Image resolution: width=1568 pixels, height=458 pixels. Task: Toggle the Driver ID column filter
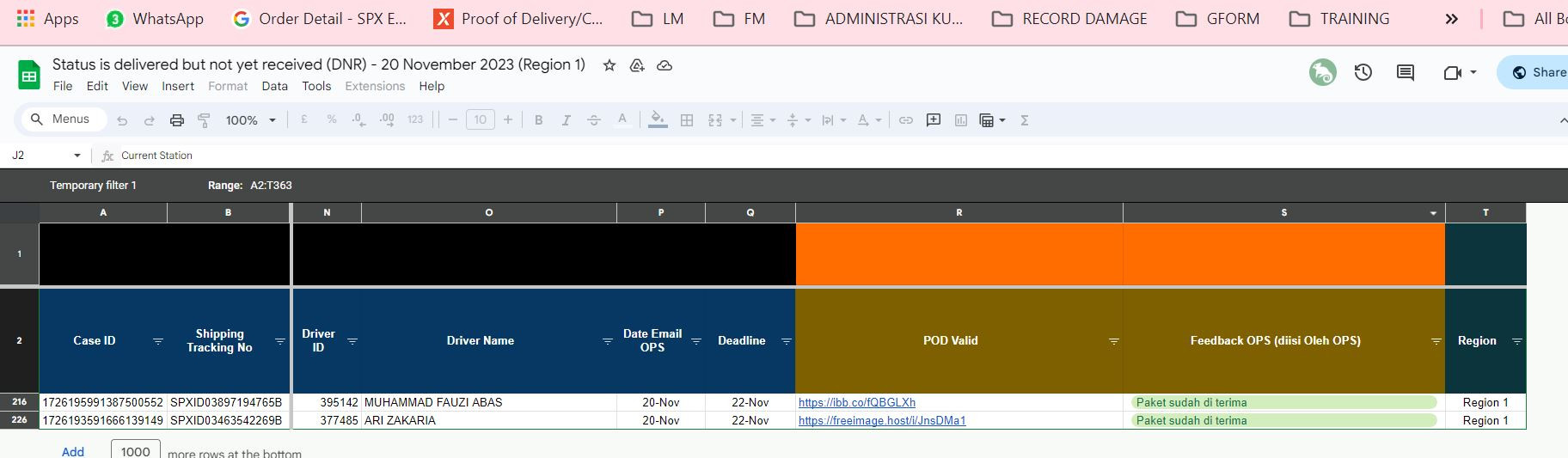[x=352, y=341]
